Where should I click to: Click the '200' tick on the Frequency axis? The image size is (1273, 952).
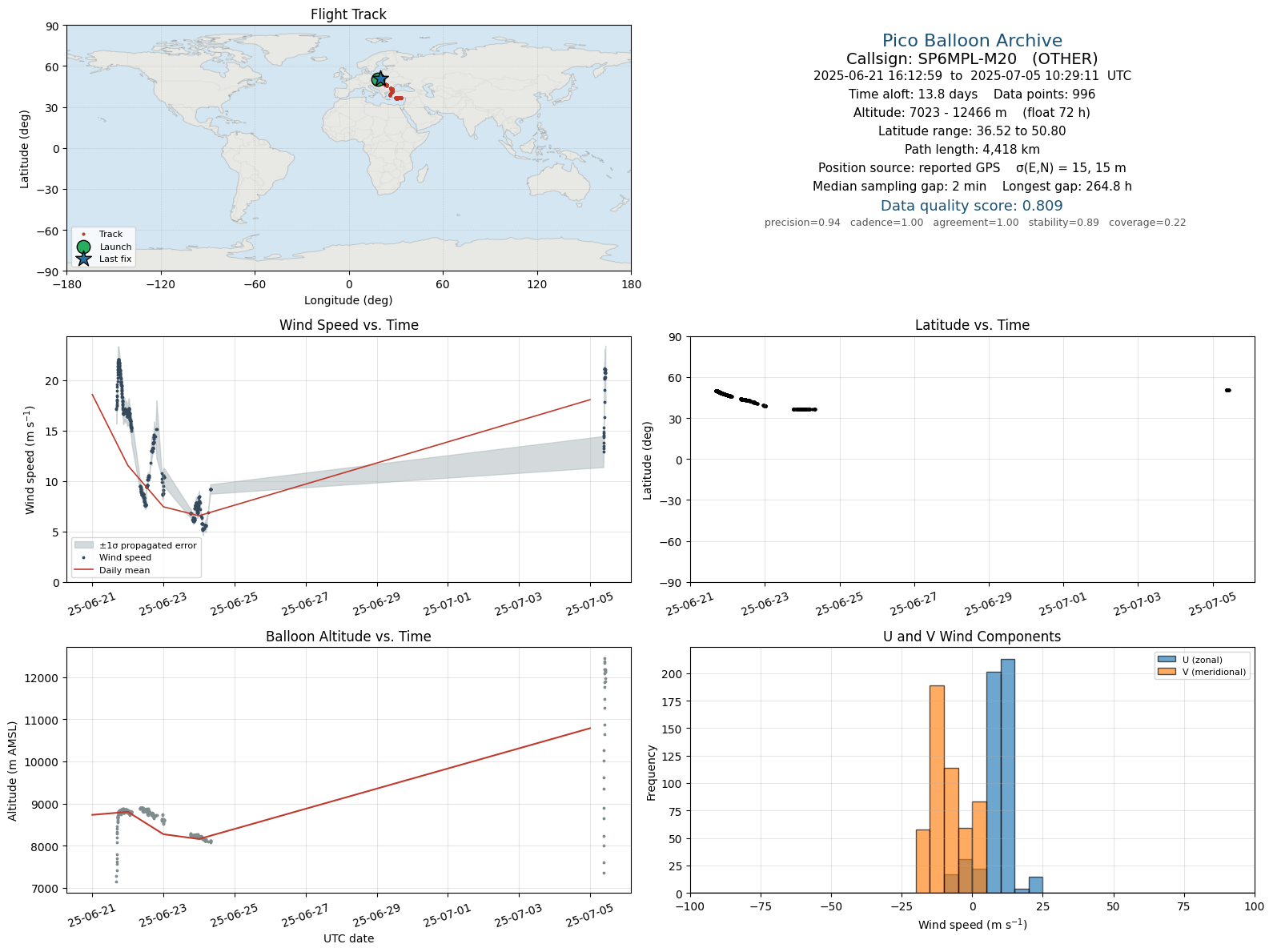click(674, 674)
